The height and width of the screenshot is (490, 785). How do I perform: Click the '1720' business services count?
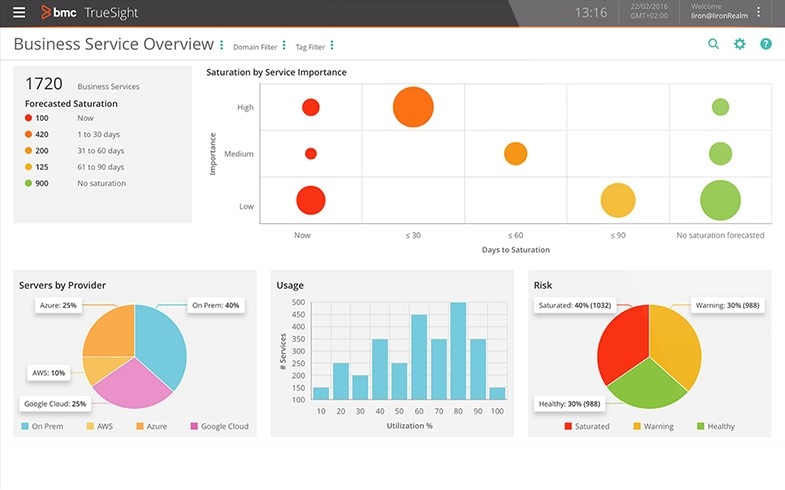(44, 84)
